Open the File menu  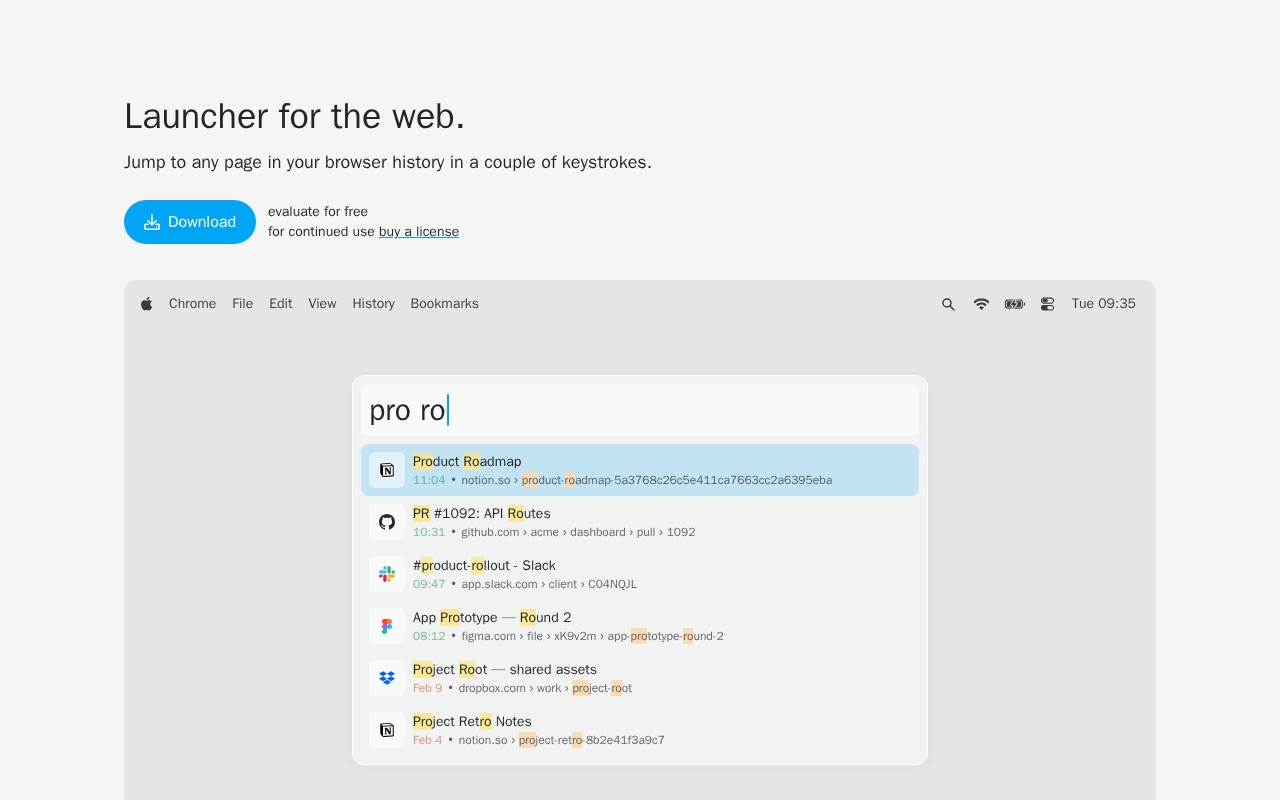[x=242, y=304]
